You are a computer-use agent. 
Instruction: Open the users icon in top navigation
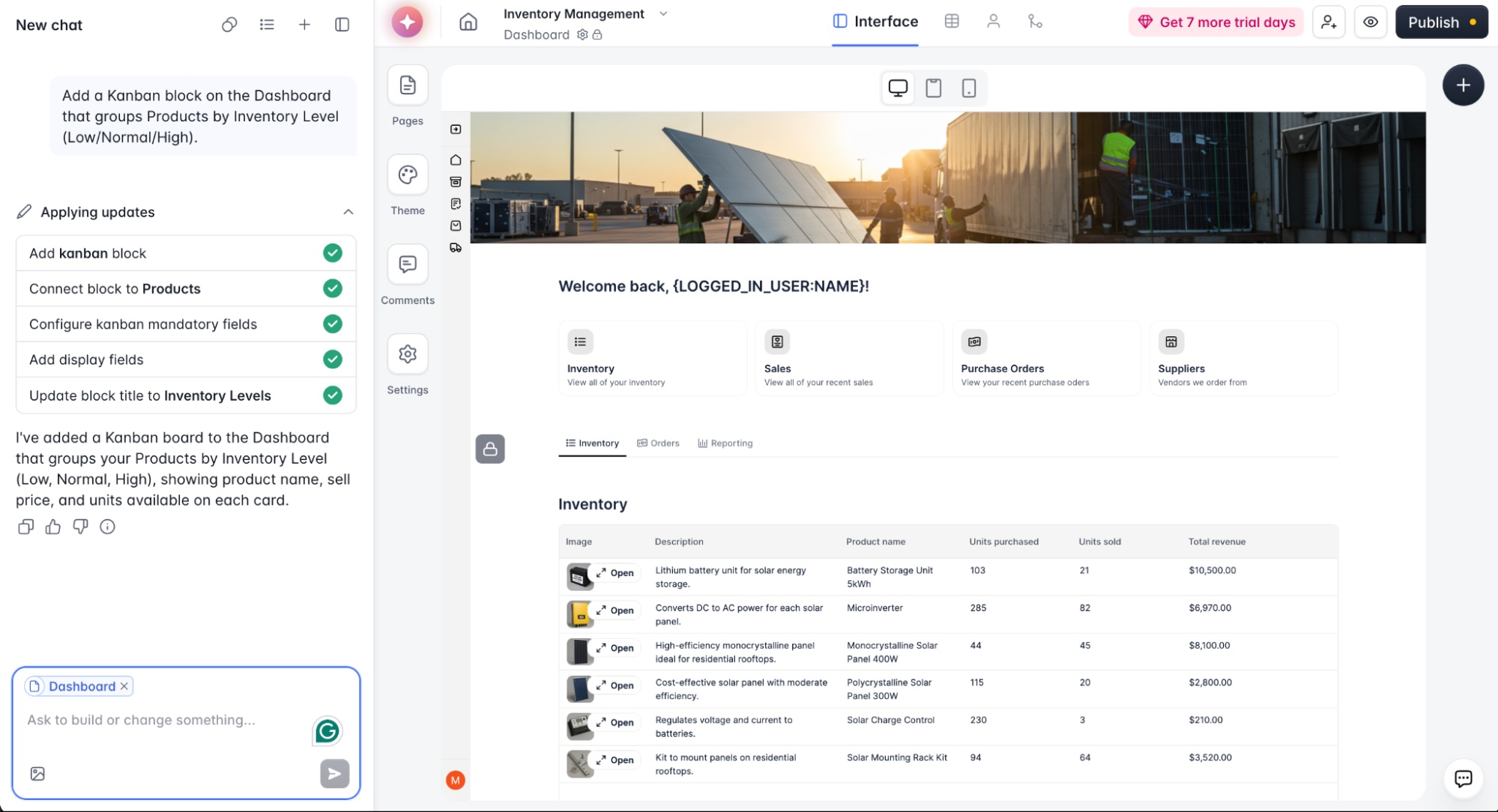(994, 22)
